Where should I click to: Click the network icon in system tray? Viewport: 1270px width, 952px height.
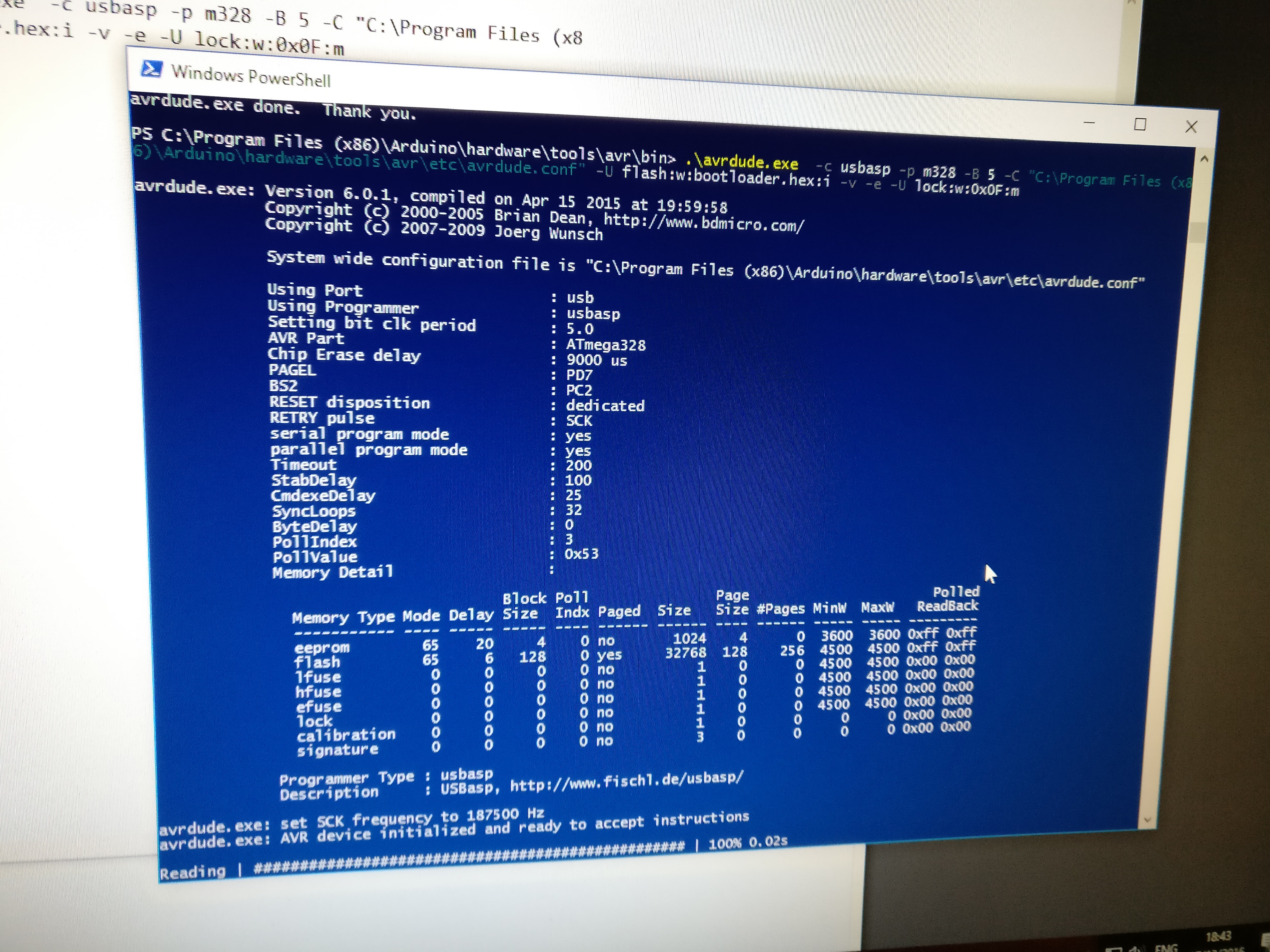(1114, 950)
